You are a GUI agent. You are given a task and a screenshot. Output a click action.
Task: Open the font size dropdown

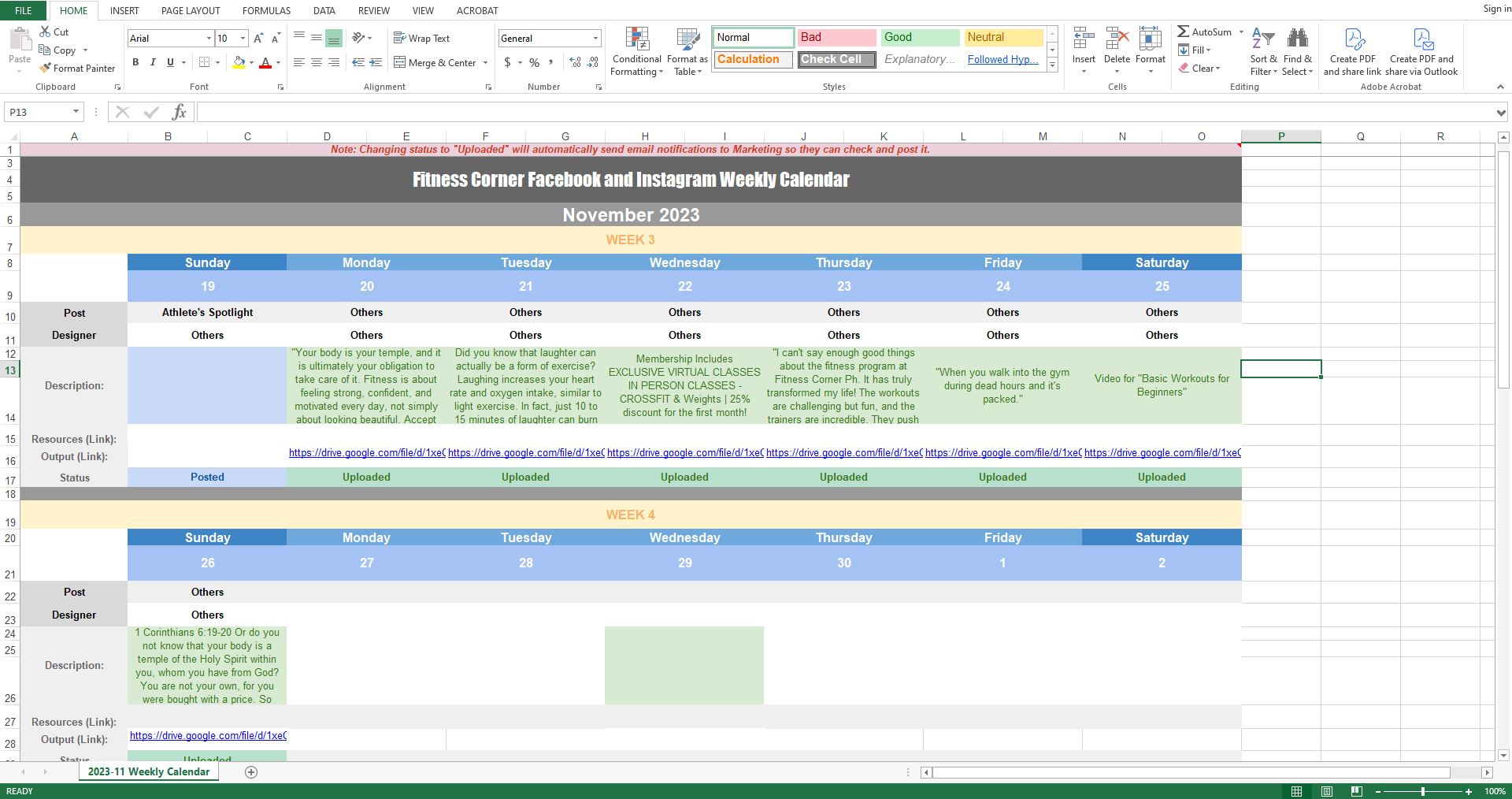click(x=243, y=39)
